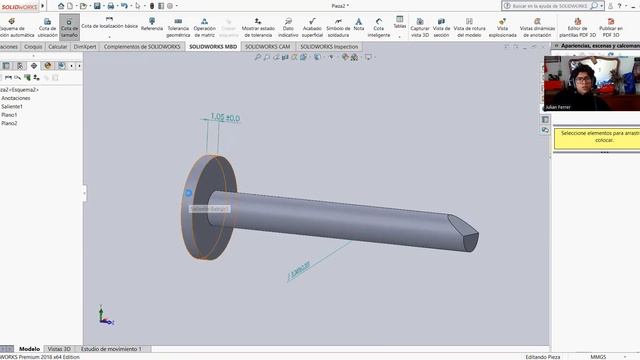The height and width of the screenshot is (360, 640).
Task: Create a new document with the New icon
Action: [70, 6]
